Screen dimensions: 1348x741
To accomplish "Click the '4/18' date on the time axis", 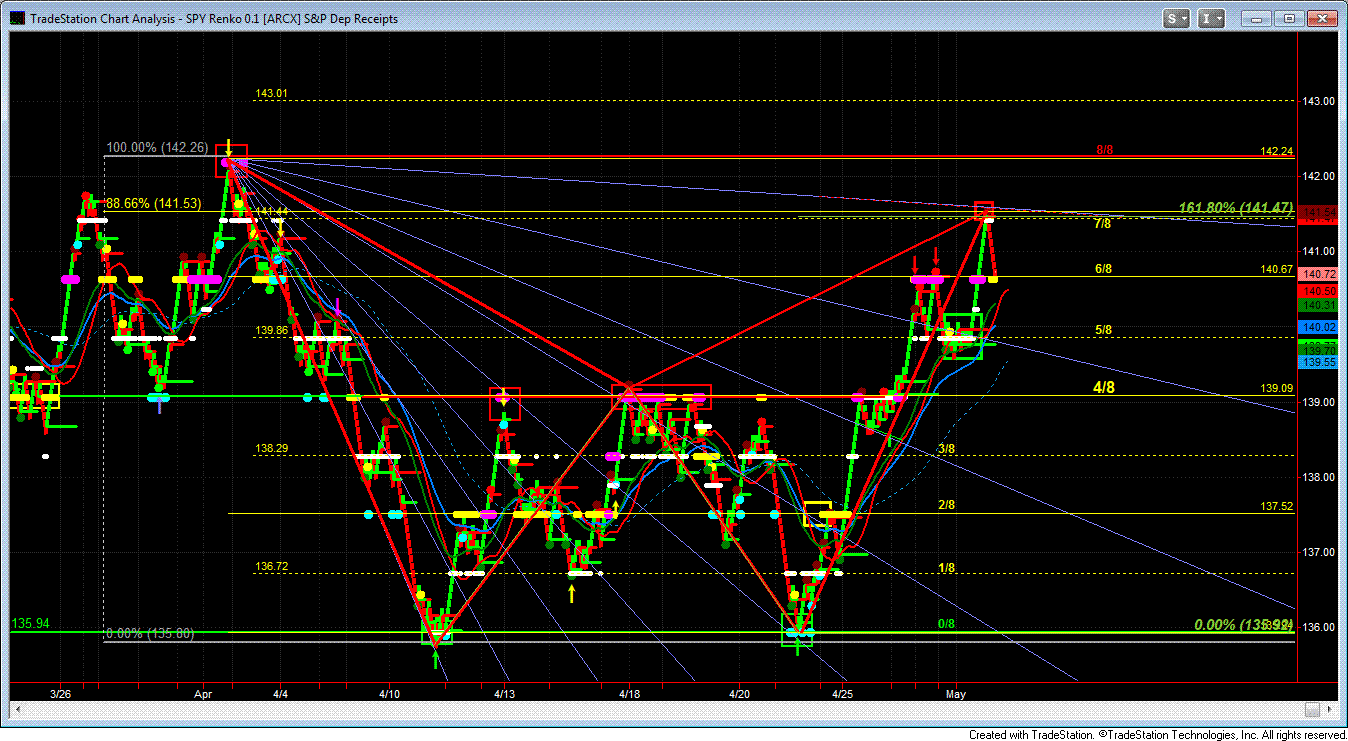I will point(629,693).
